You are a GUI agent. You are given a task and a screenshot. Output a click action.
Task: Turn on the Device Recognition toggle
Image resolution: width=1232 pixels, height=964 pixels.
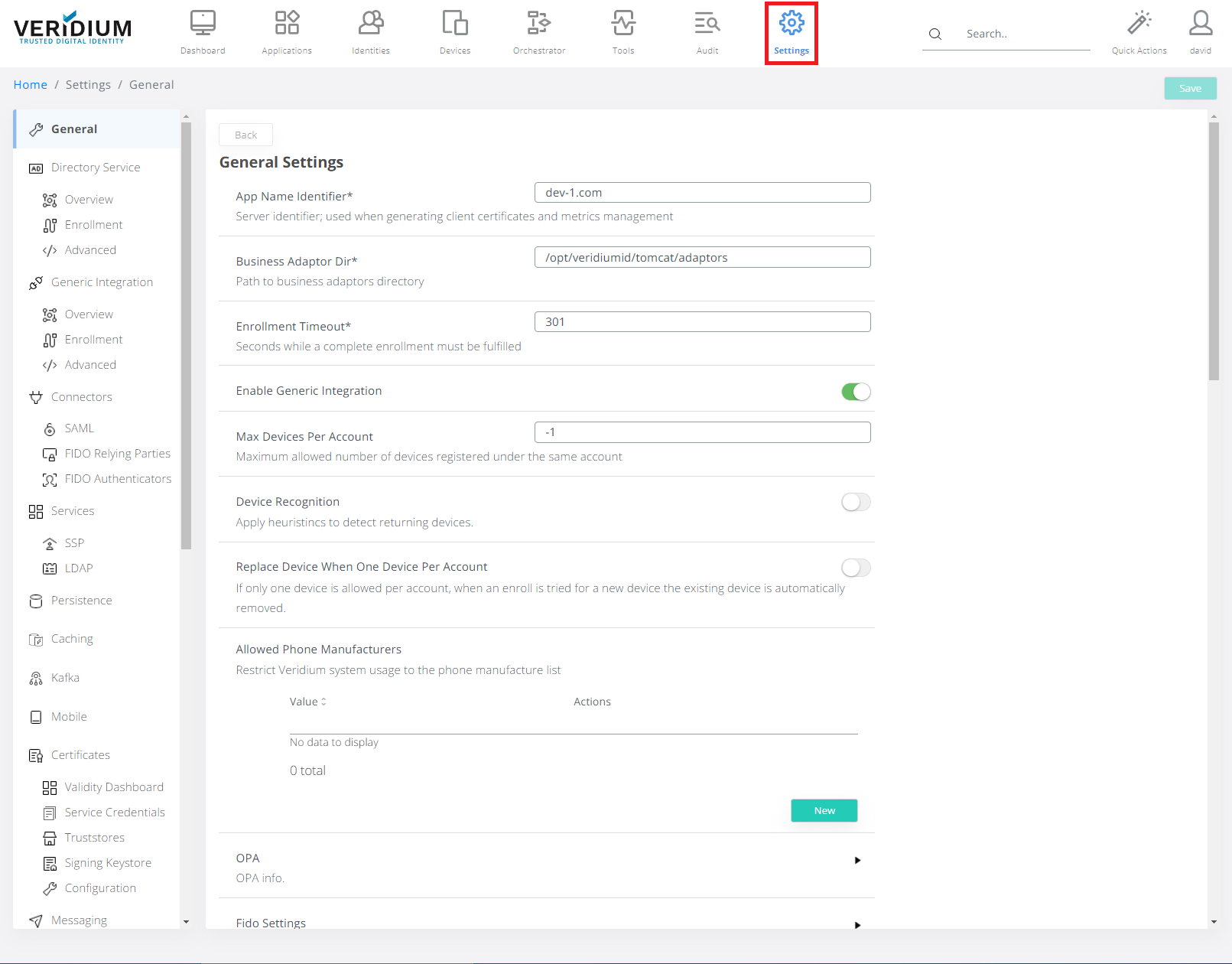tap(856, 503)
